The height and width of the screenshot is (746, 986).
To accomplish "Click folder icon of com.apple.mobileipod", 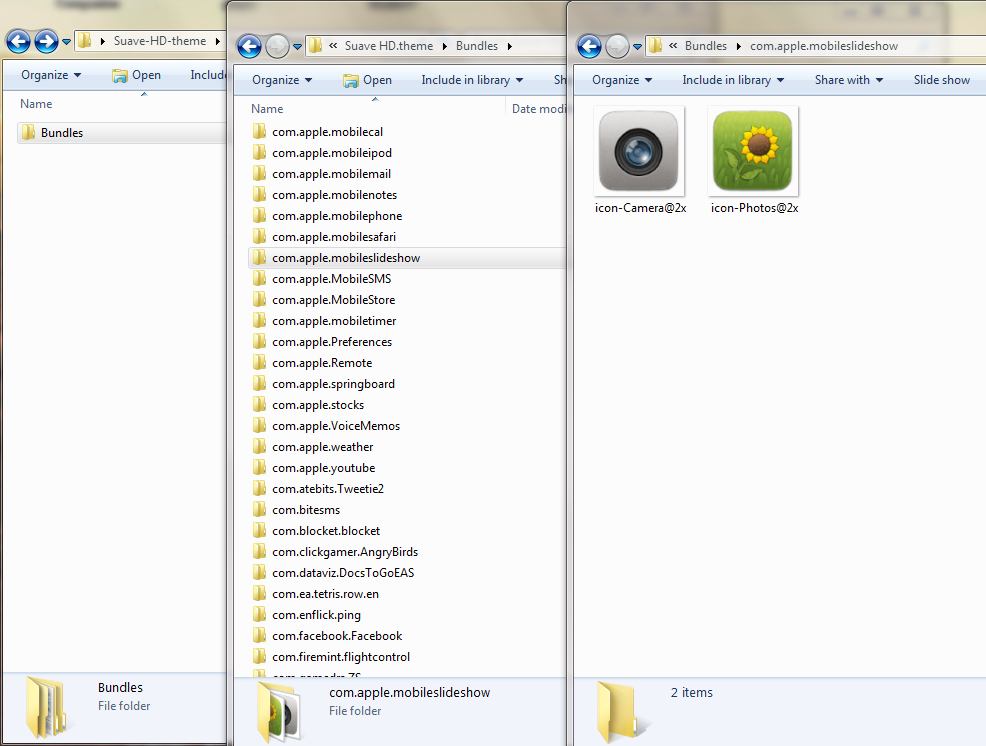I will pos(259,152).
